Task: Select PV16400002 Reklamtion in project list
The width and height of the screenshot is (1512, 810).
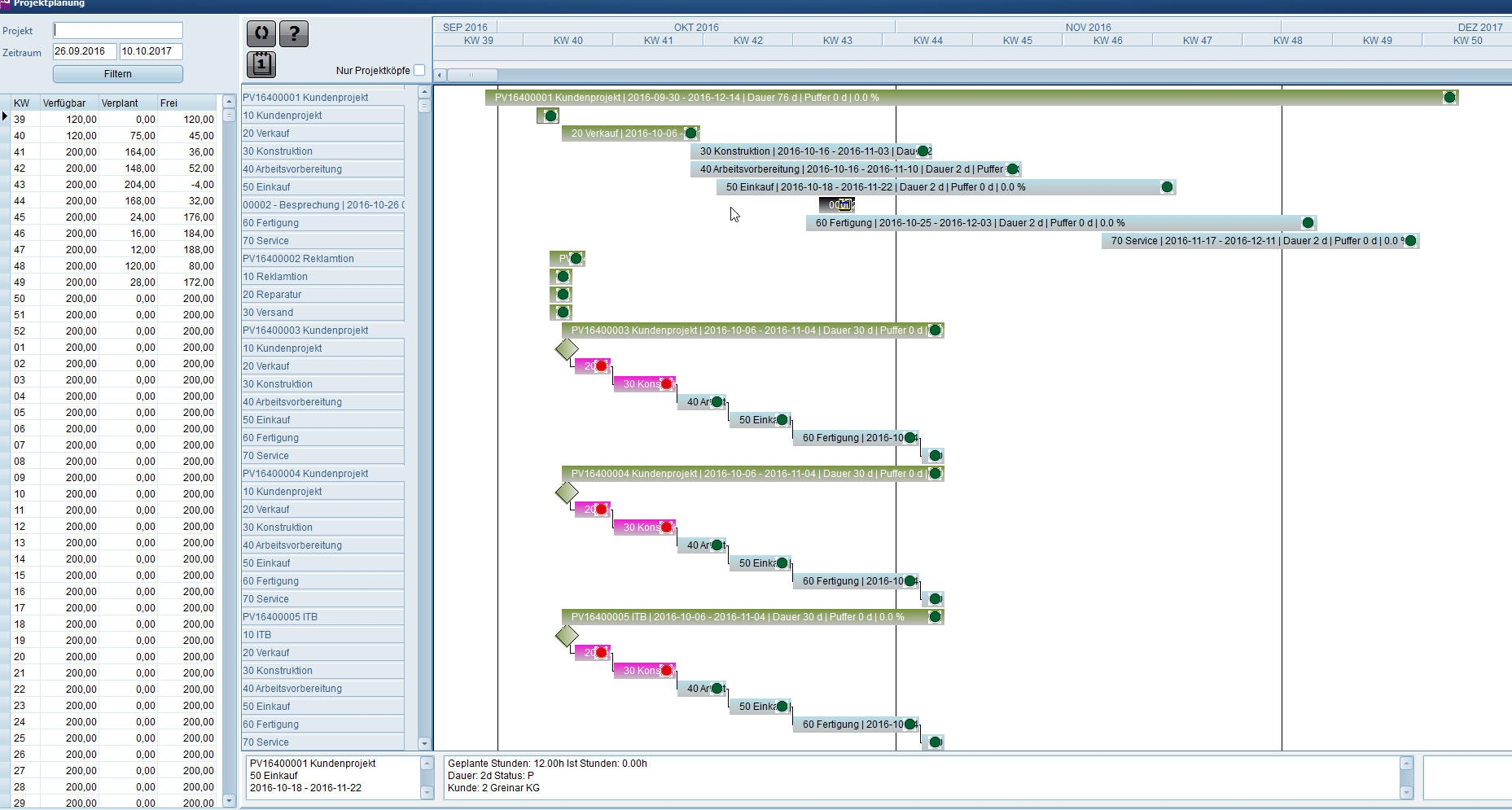Action: [299, 259]
